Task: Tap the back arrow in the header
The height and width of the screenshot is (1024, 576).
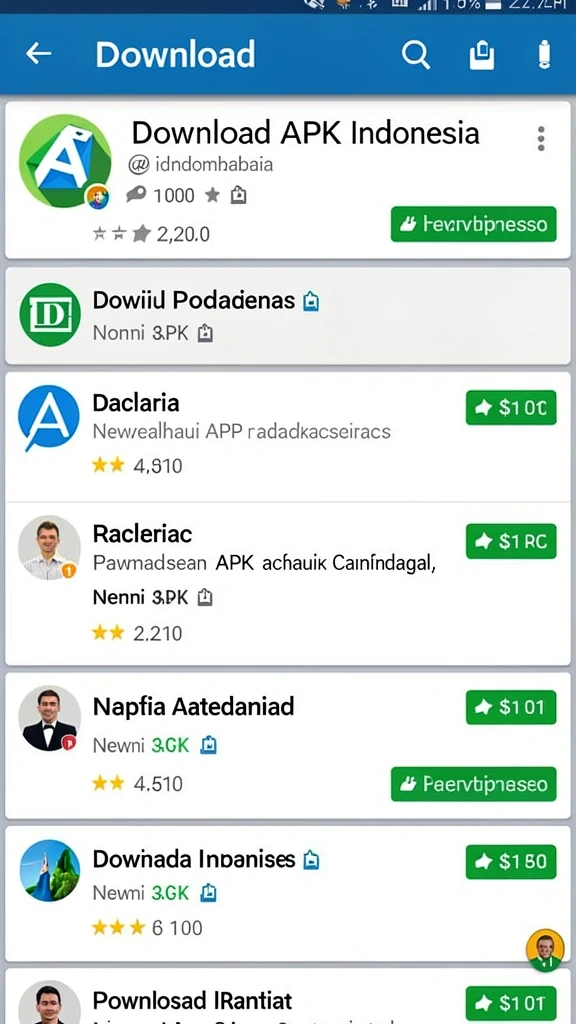Action: coord(39,54)
